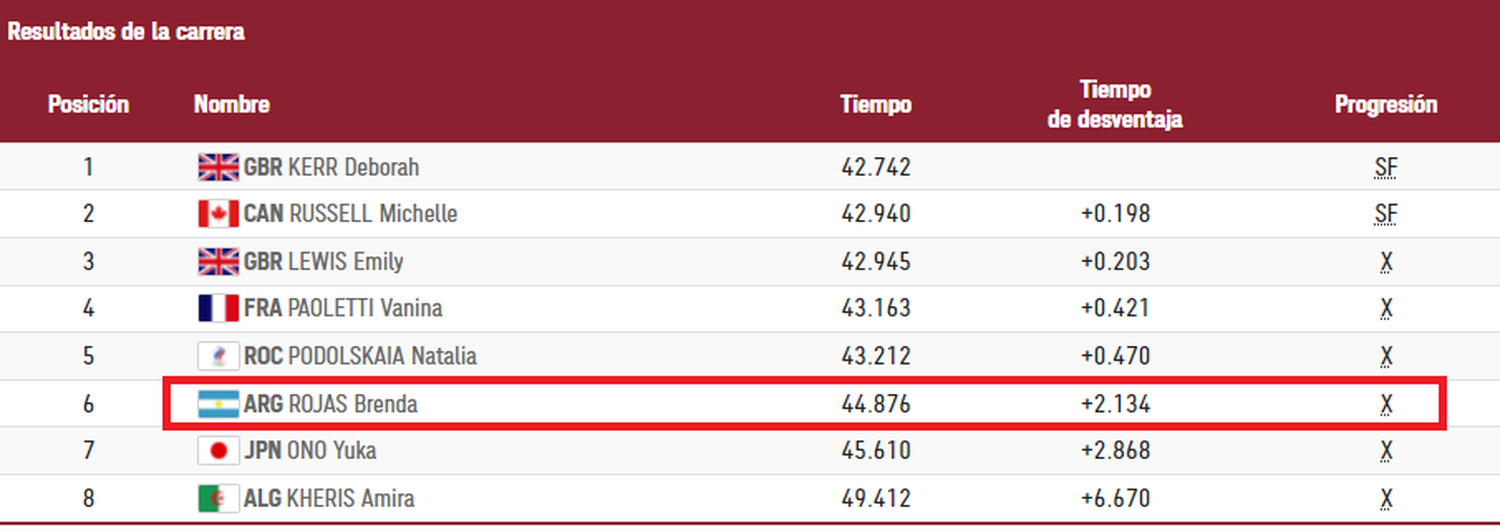Select the SF progression mark for RUSSELL
The width and height of the screenshot is (1500, 530).
point(1385,214)
